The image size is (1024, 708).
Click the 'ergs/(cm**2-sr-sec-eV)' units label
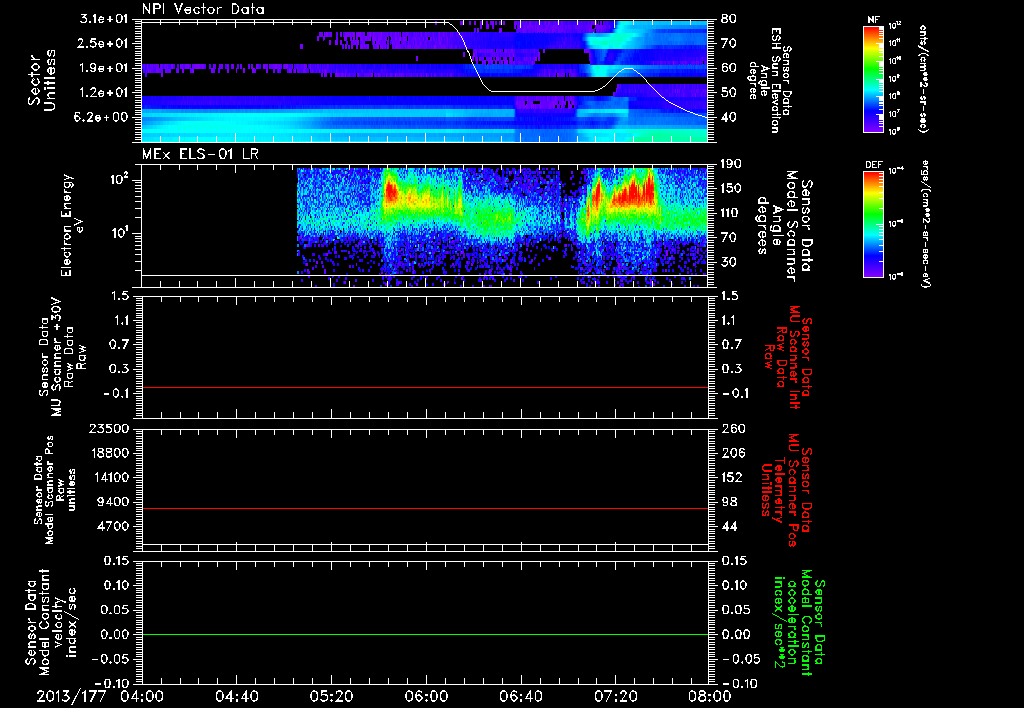(x=926, y=224)
